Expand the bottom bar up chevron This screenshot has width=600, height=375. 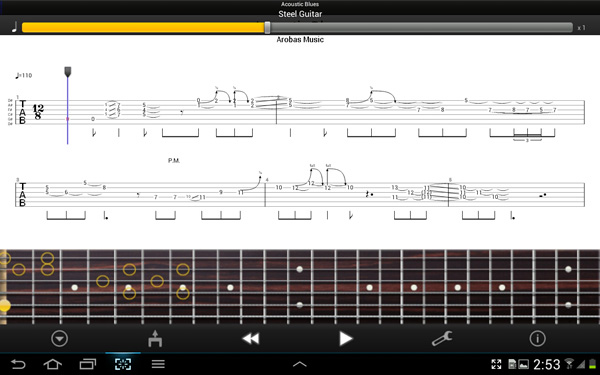(300, 364)
